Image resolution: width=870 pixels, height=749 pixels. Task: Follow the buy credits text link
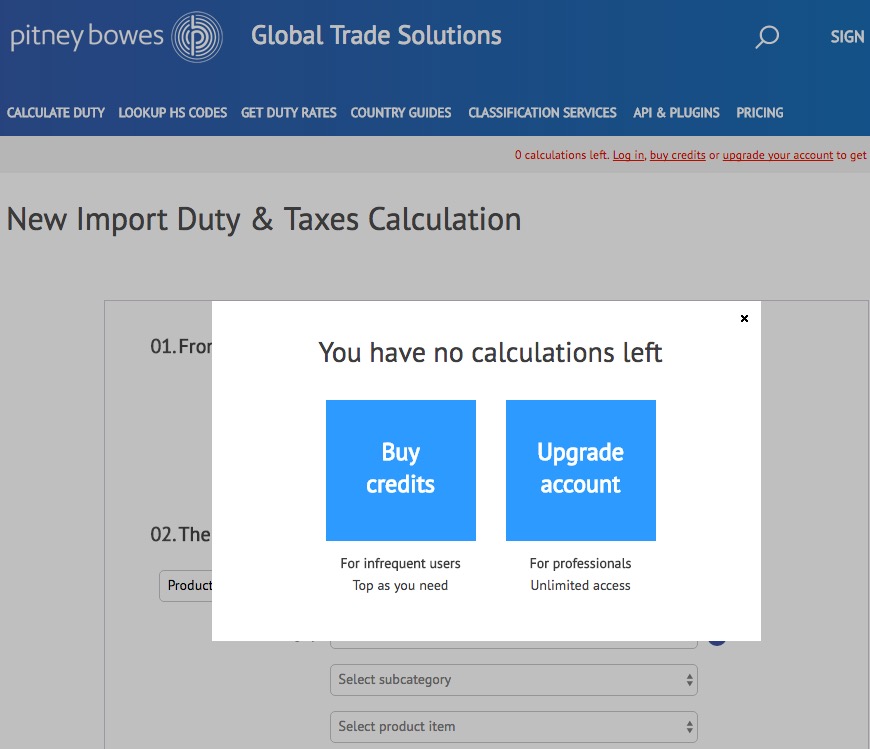click(x=678, y=156)
